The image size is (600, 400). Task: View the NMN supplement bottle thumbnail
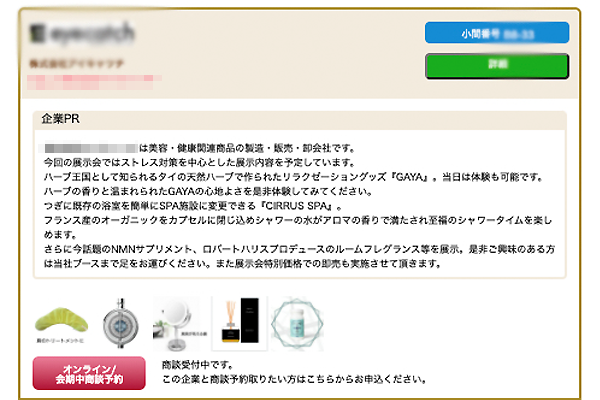297,324
